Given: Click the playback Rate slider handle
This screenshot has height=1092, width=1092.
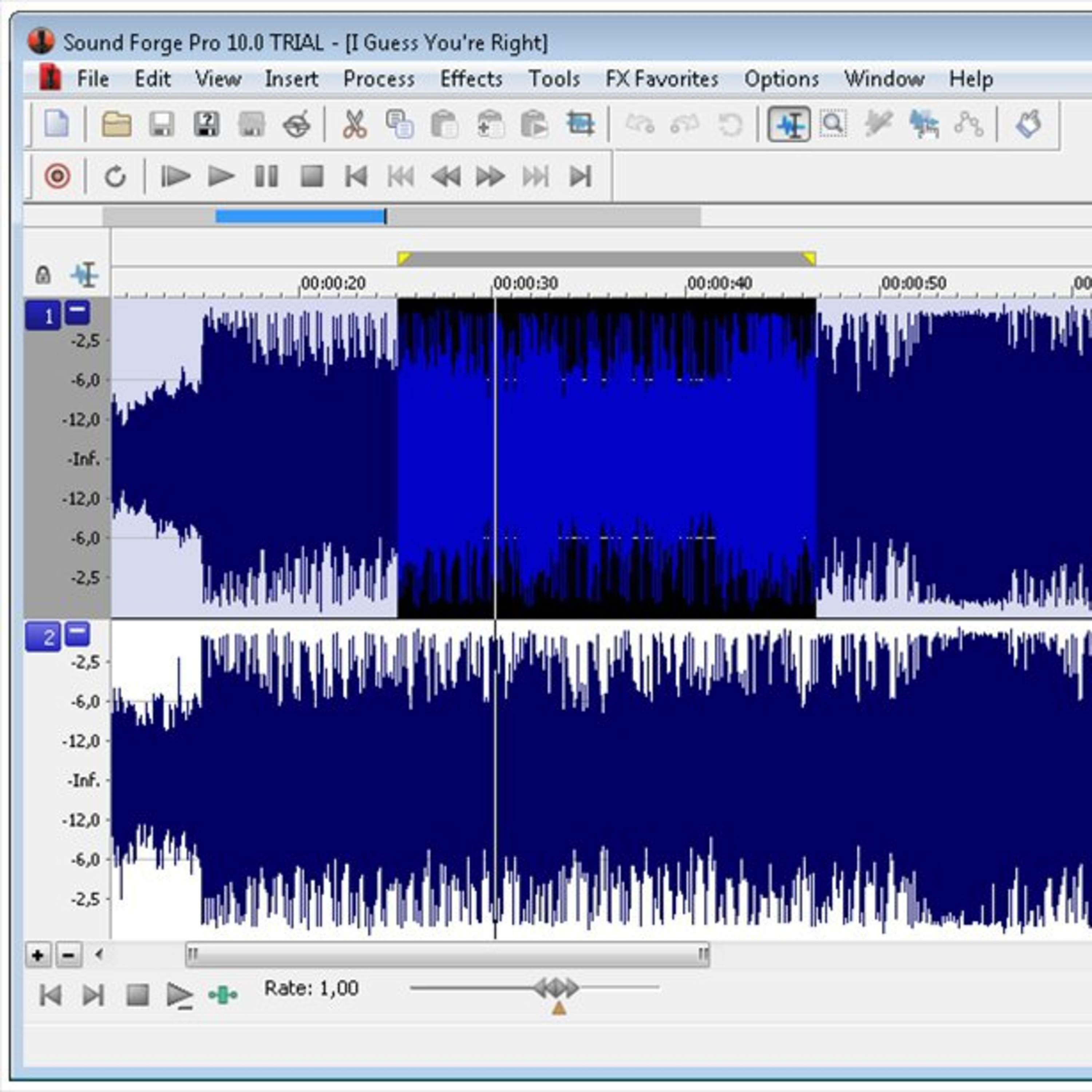Looking at the screenshot, I should [557, 988].
